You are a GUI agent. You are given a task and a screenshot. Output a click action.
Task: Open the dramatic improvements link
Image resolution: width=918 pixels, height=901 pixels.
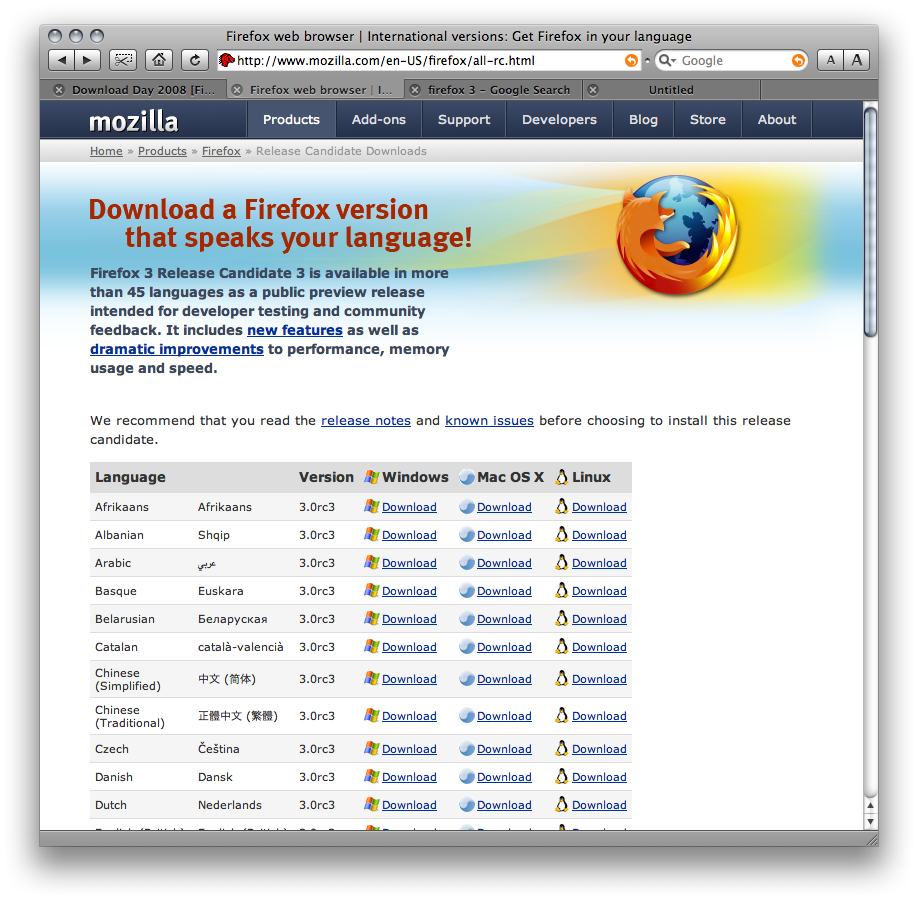coord(177,350)
